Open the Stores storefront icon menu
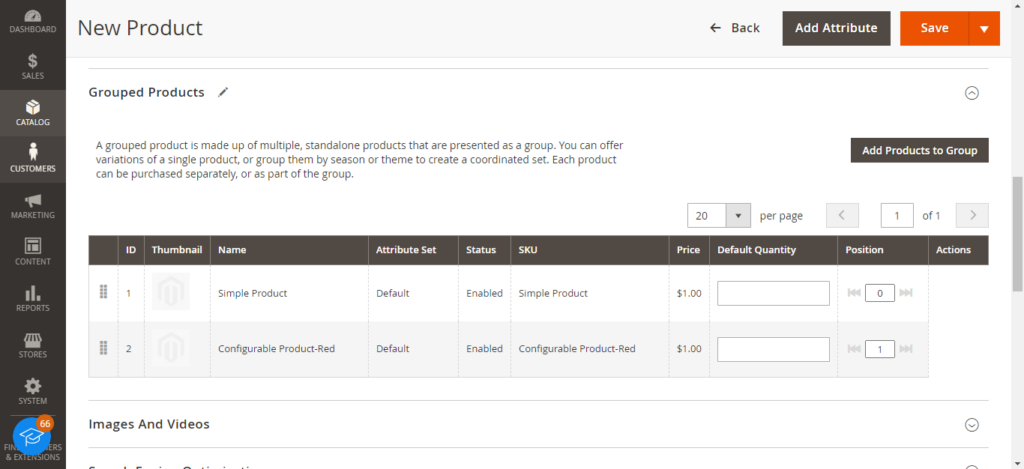The image size is (1024, 469). coord(33,346)
